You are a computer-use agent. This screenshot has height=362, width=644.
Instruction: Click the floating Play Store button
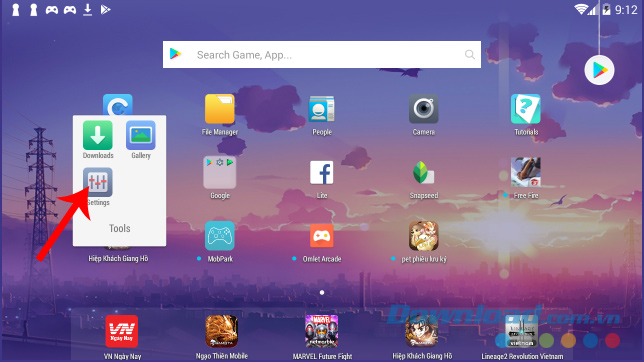tap(599, 70)
